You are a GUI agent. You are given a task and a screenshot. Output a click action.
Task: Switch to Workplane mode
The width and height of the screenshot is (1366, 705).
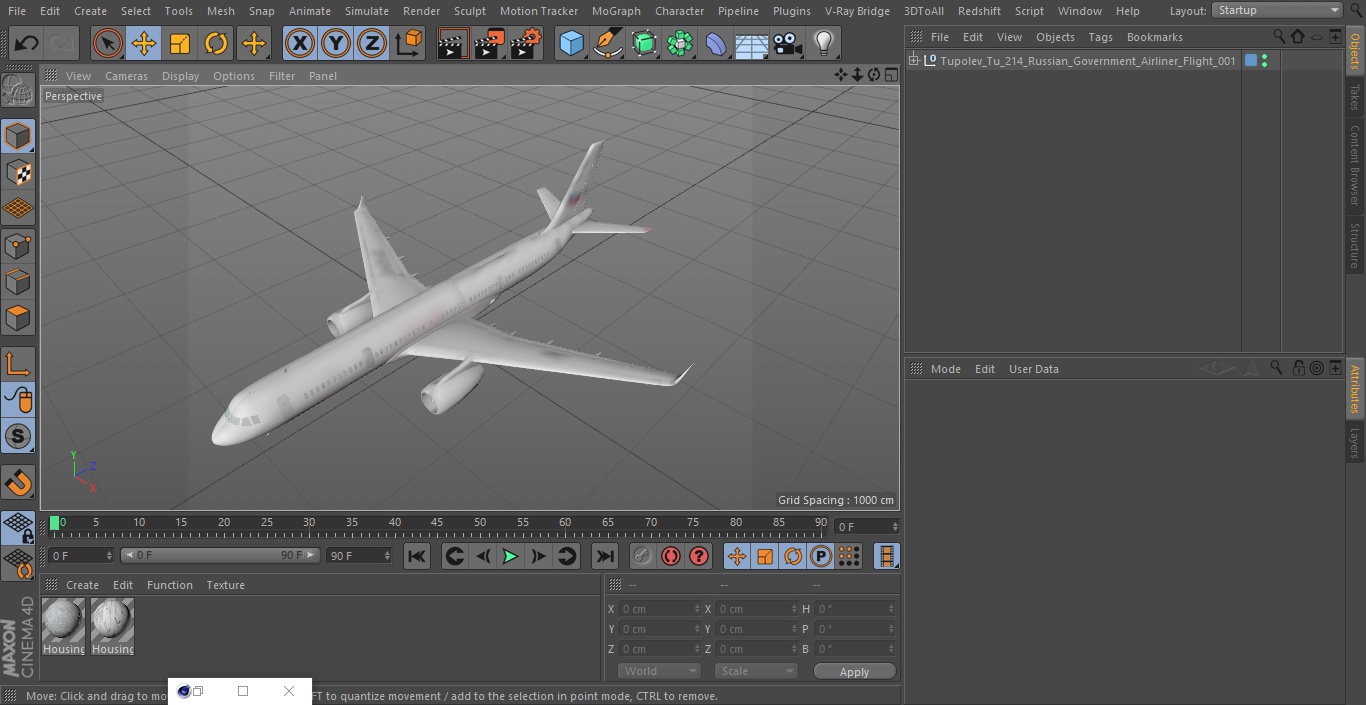point(18,208)
